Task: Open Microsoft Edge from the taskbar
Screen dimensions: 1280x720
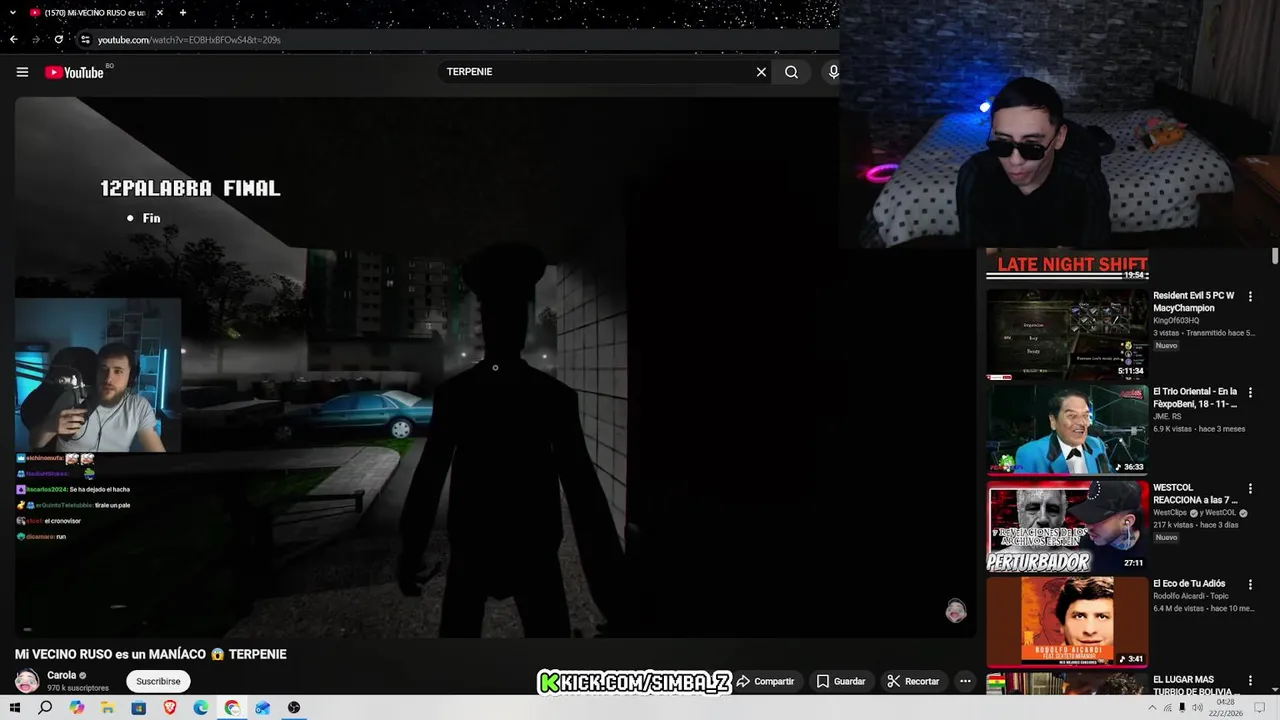Action: coord(201,708)
